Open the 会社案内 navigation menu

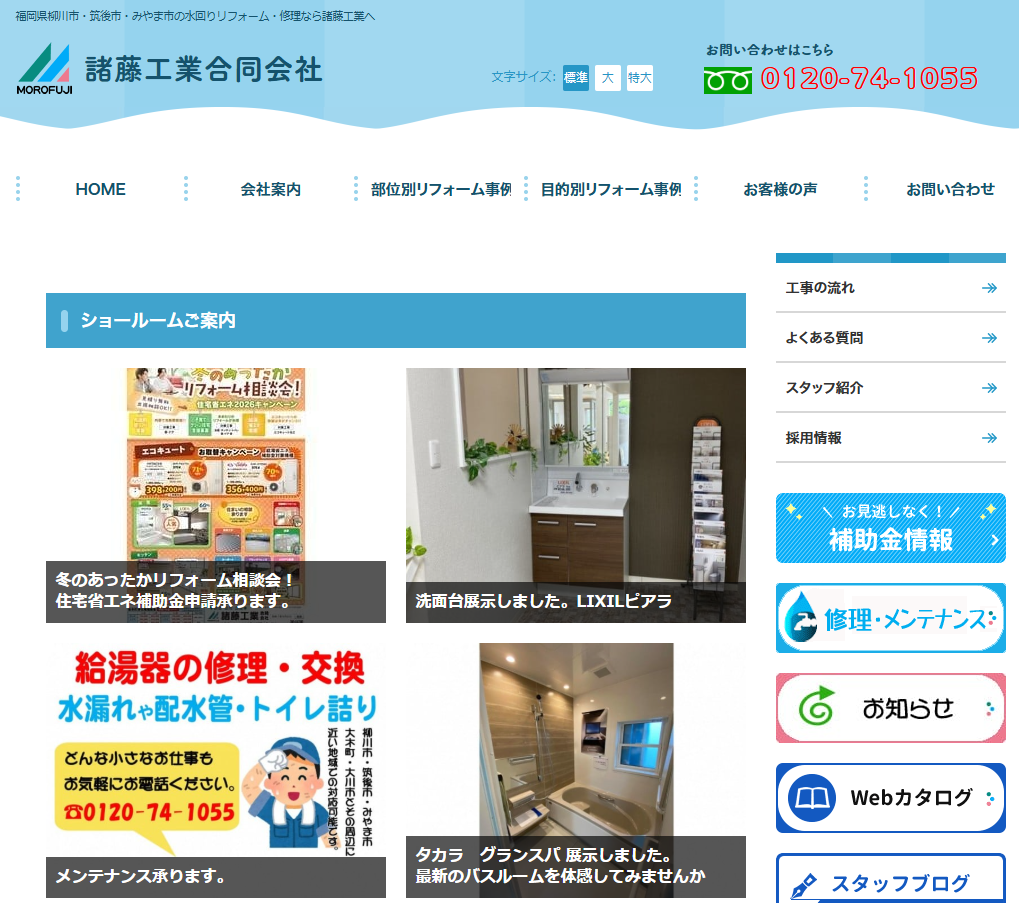[x=270, y=189]
